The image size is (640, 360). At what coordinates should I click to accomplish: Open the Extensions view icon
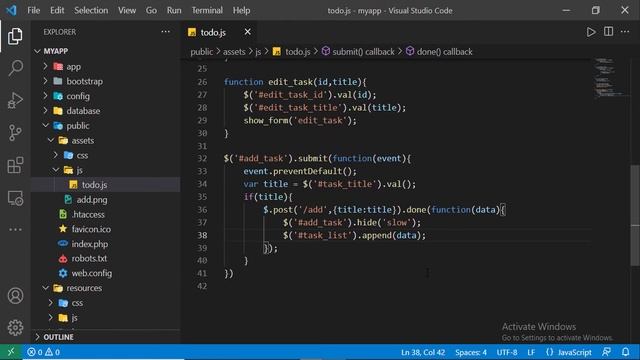point(15,165)
